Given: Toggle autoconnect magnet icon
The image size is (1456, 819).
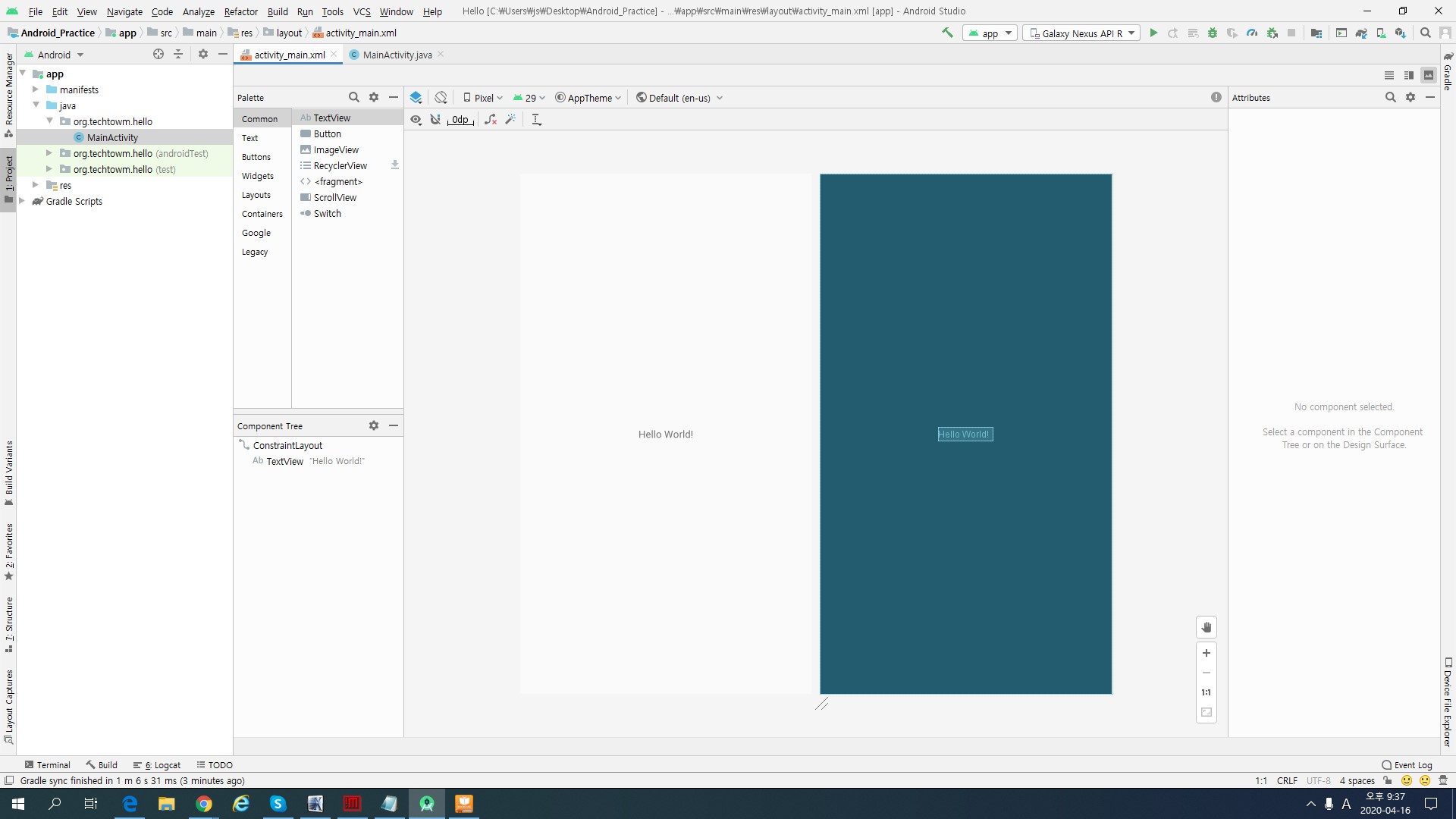Looking at the screenshot, I should 435,119.
